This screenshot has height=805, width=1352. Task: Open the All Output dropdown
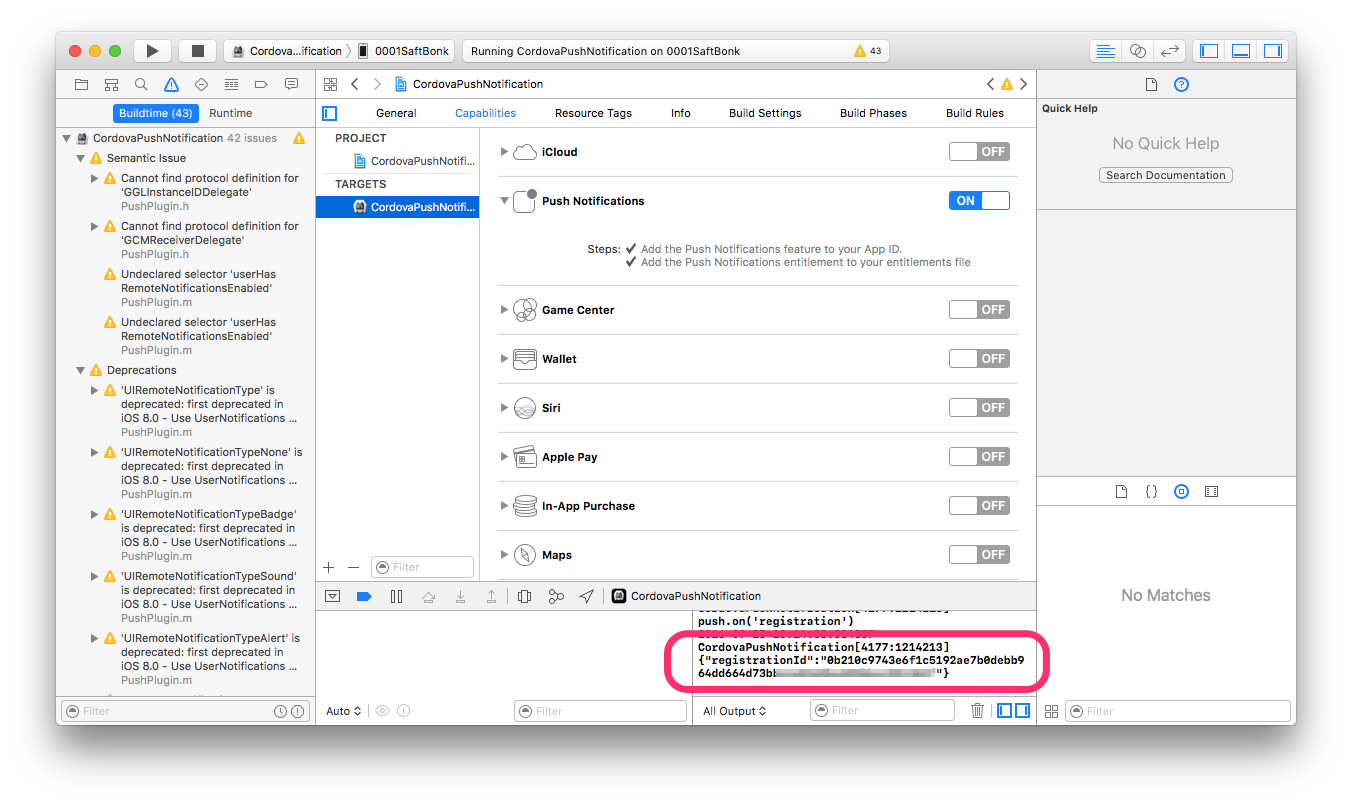[x=735, y=711]
